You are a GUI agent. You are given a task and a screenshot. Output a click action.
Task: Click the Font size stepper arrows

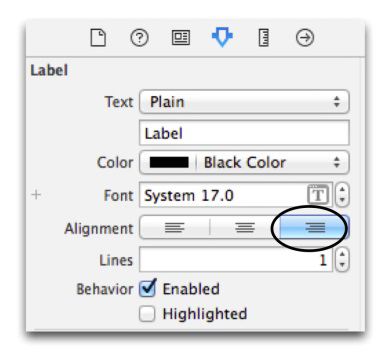click(342, 194)
